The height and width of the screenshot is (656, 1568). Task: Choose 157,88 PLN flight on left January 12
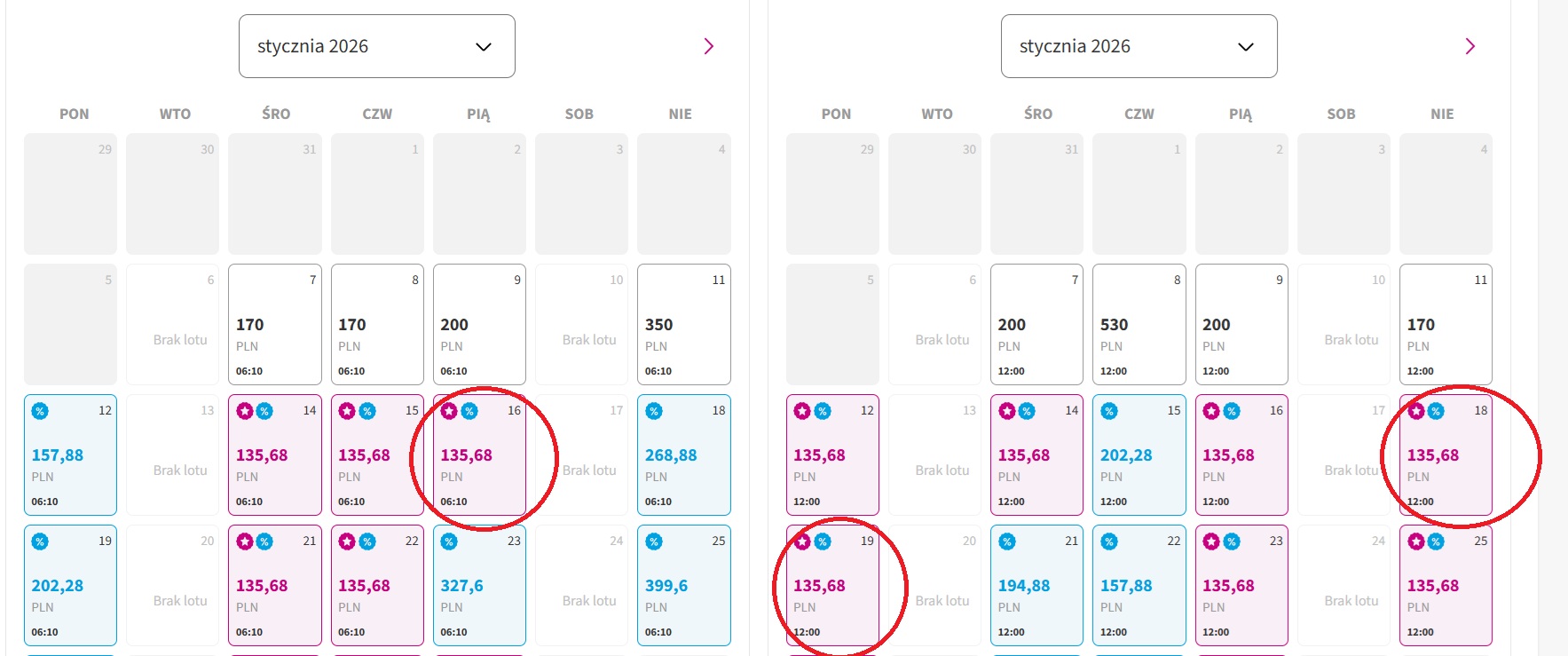pos(70,454)
